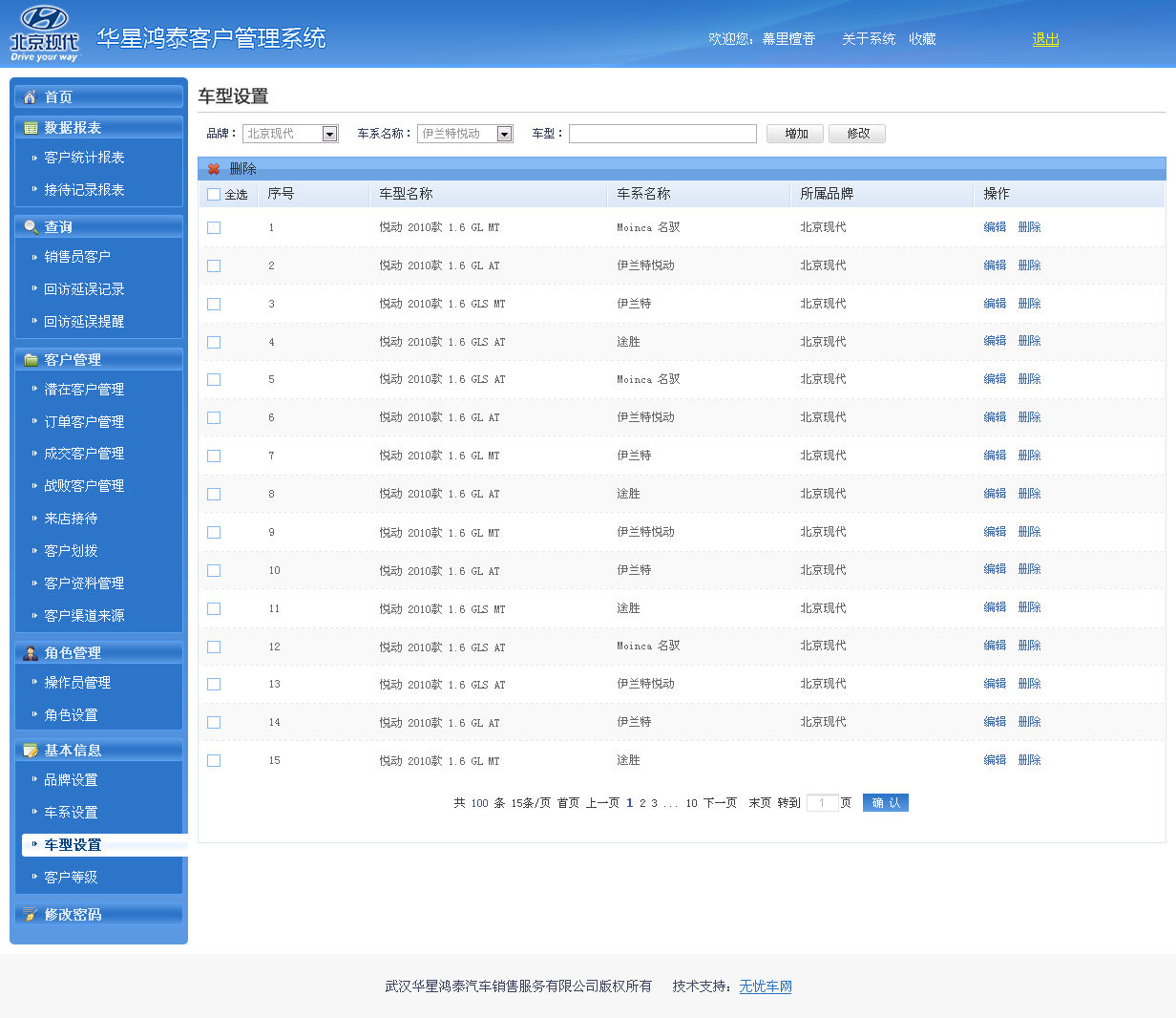The image size is (1176, 1018).
Task: Tick the checkbox for row 3
Action: (214, 304)
